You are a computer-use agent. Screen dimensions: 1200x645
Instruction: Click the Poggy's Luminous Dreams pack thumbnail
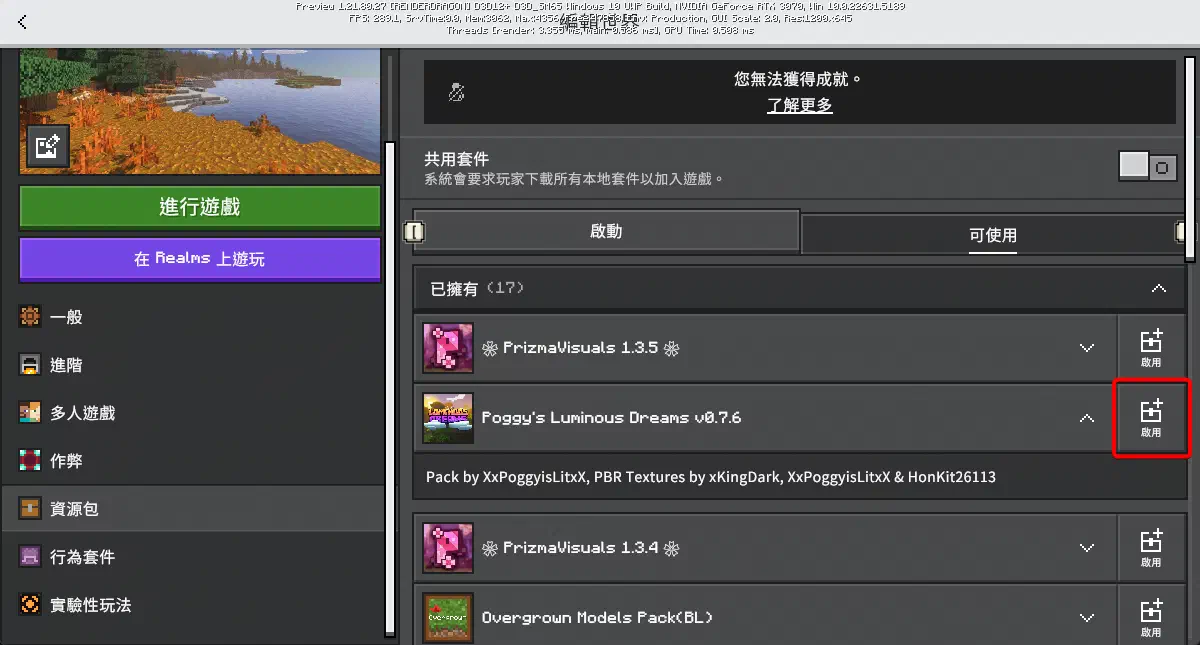447,418
